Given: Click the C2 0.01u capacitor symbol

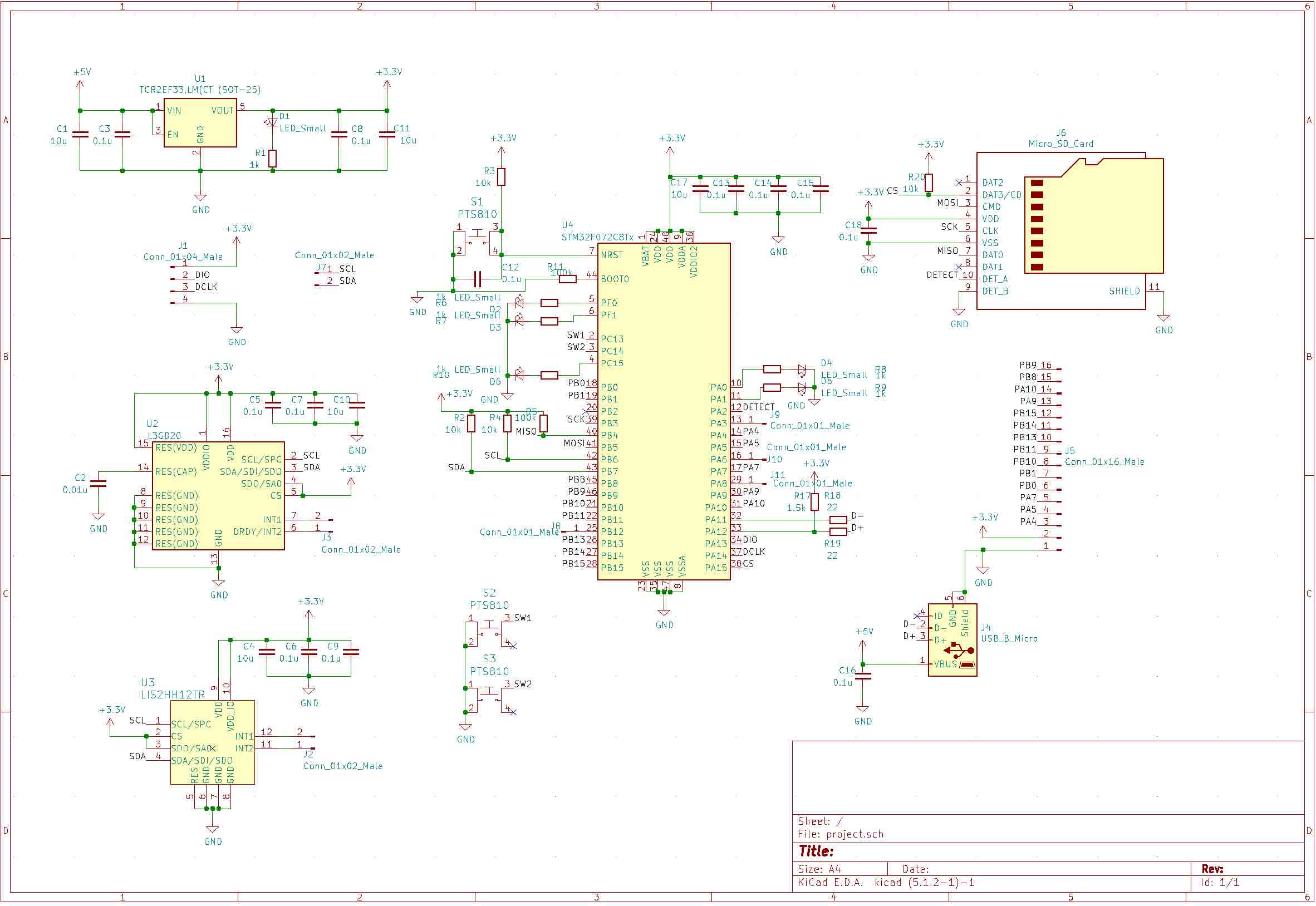Looking at the screenshot, I should (98, 484).
